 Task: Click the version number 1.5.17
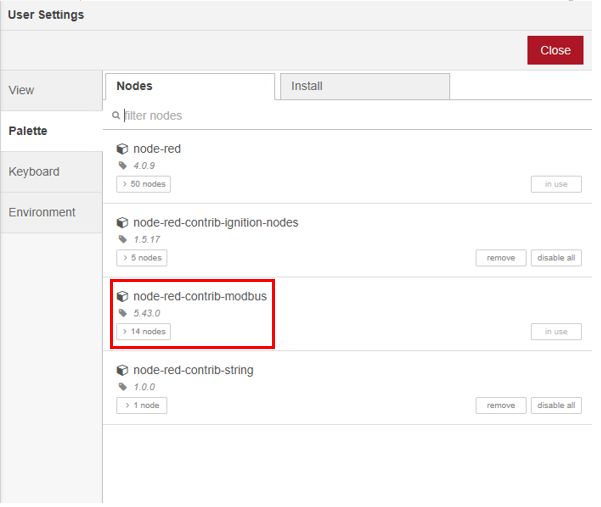(147, 240)
